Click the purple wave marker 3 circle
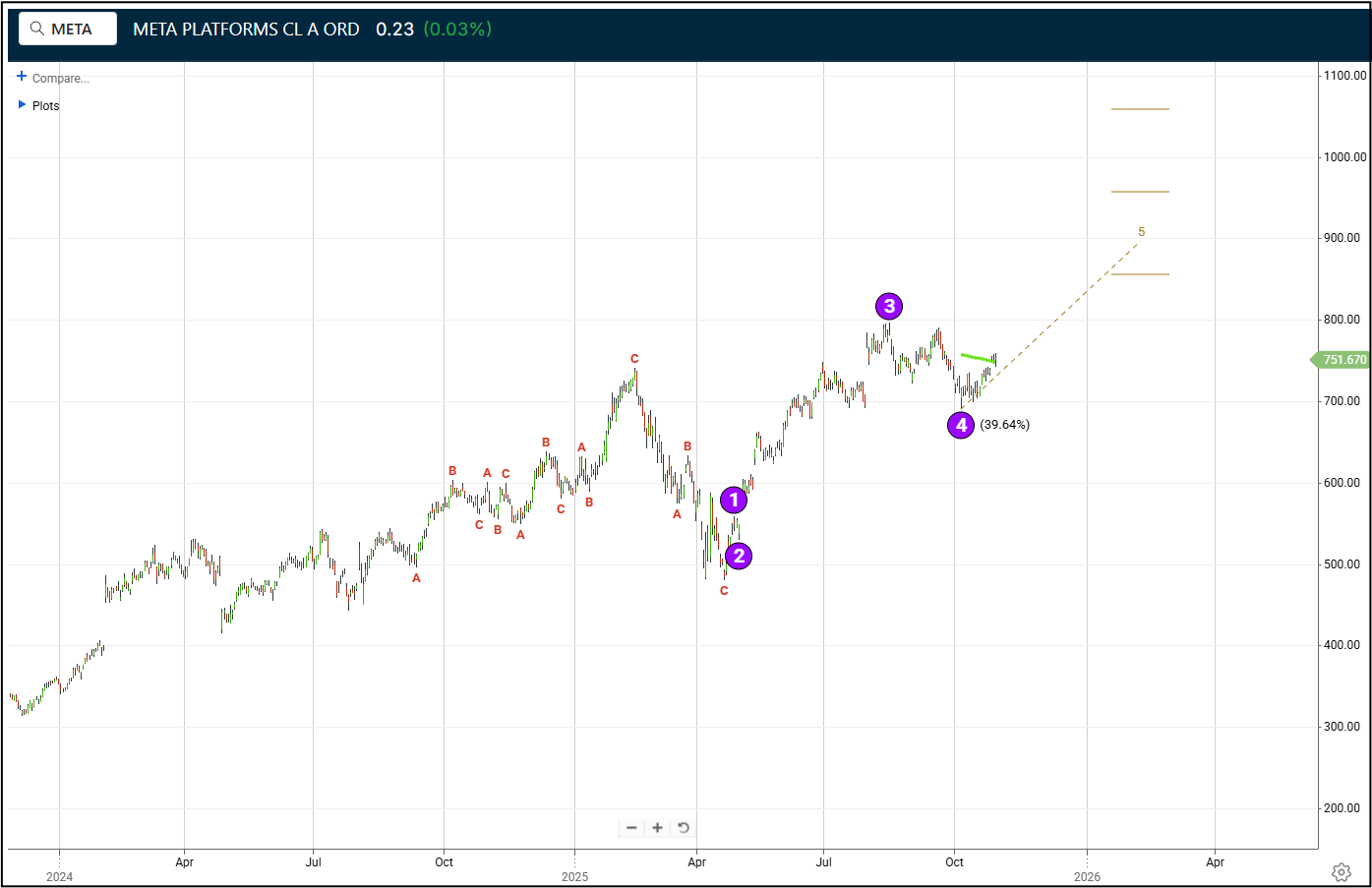Screen dimensions: 1372x888 (888, 306)
